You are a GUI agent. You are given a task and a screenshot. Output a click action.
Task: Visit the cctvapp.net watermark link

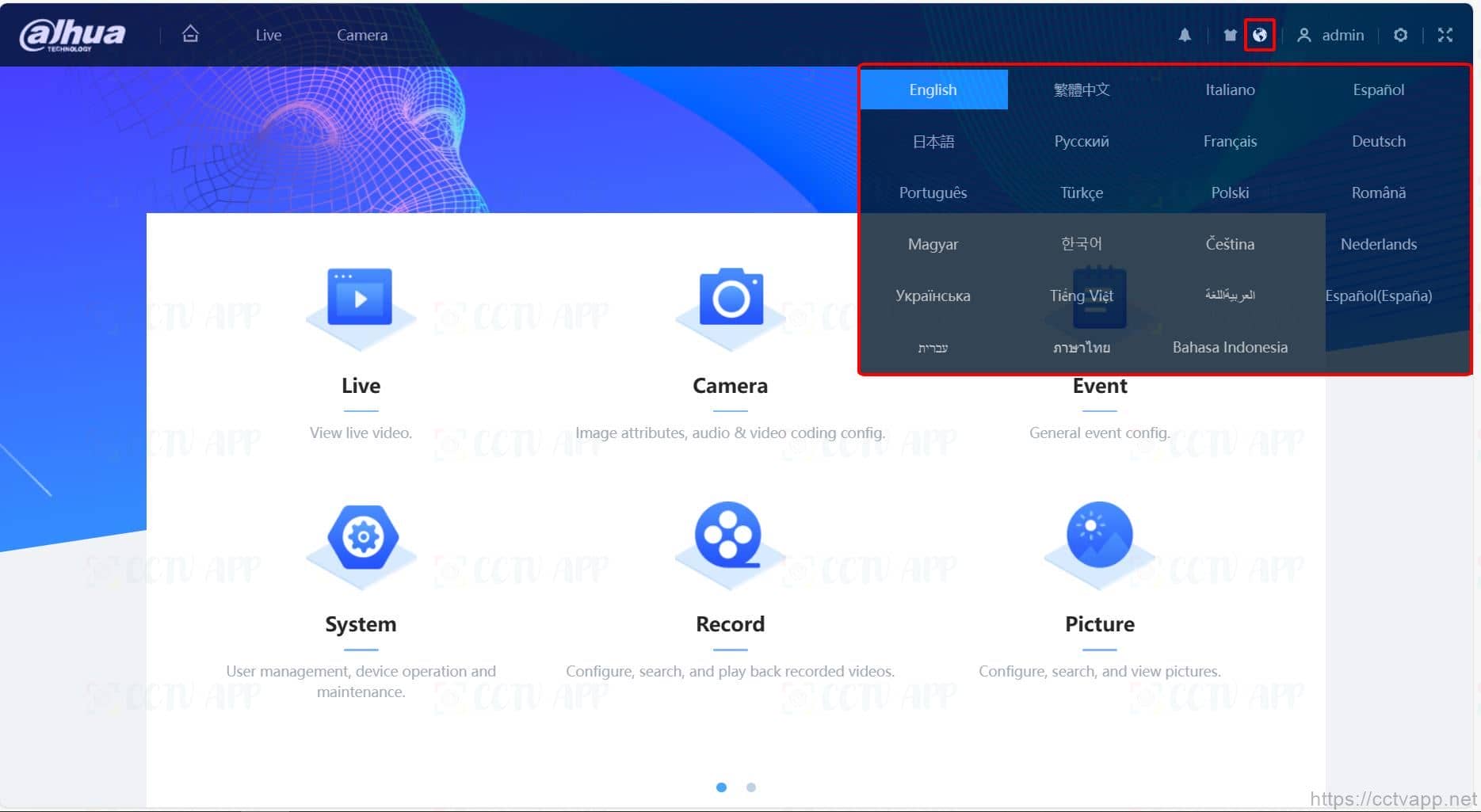[x=1394, y=799]
